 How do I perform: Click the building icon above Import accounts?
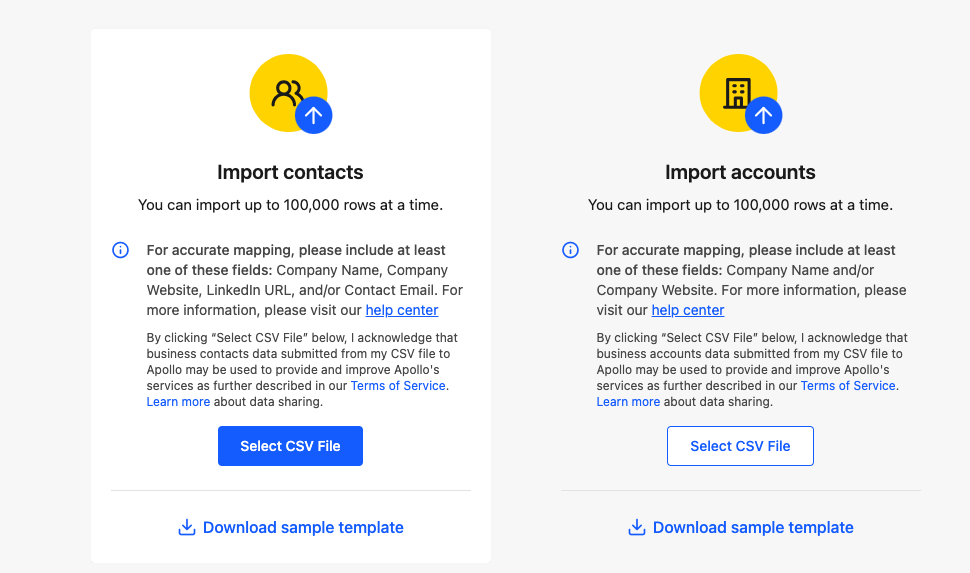pyautogui.click(x=737, y=93)
